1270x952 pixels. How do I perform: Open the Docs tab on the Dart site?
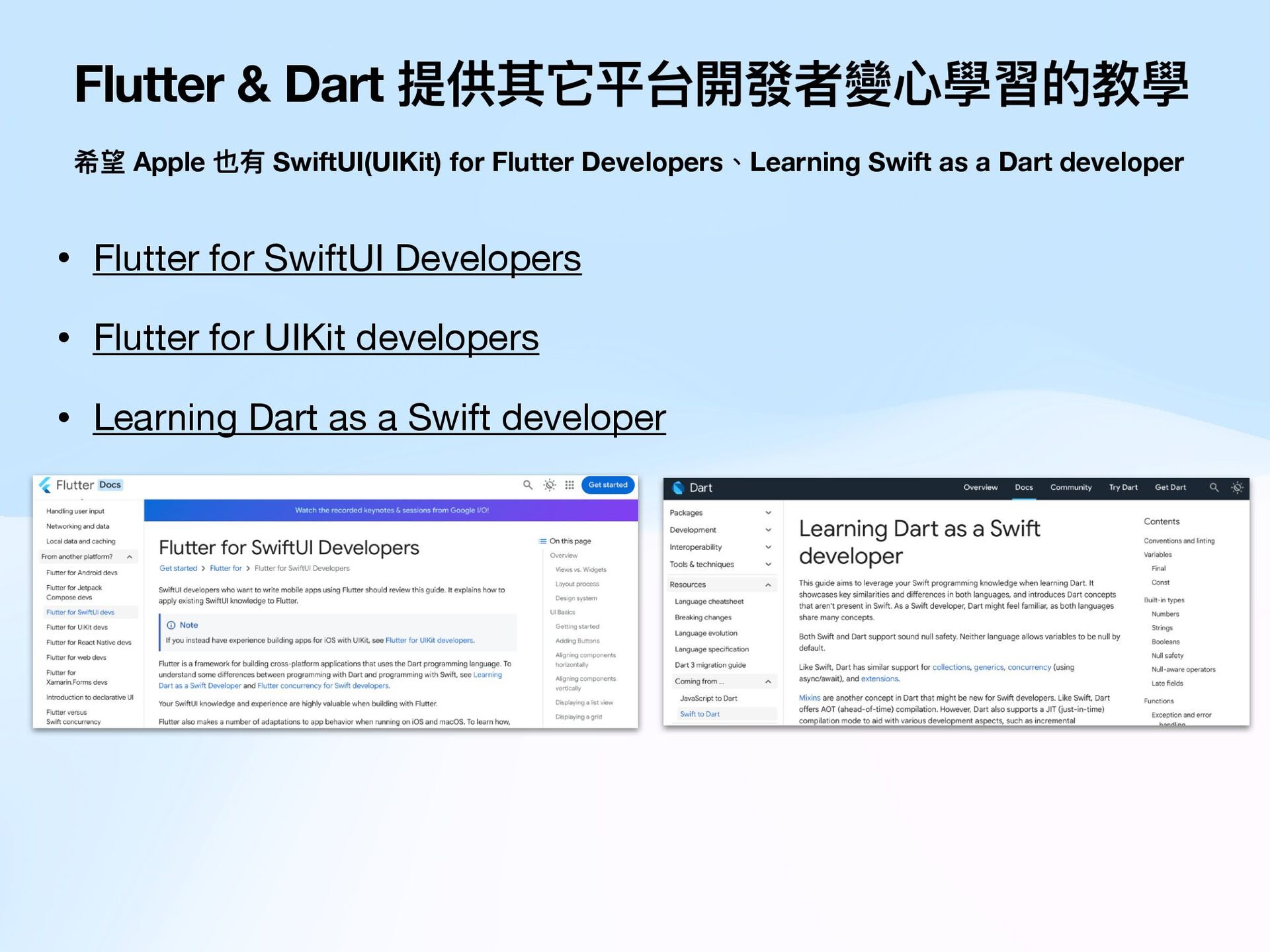point(1024,488)
